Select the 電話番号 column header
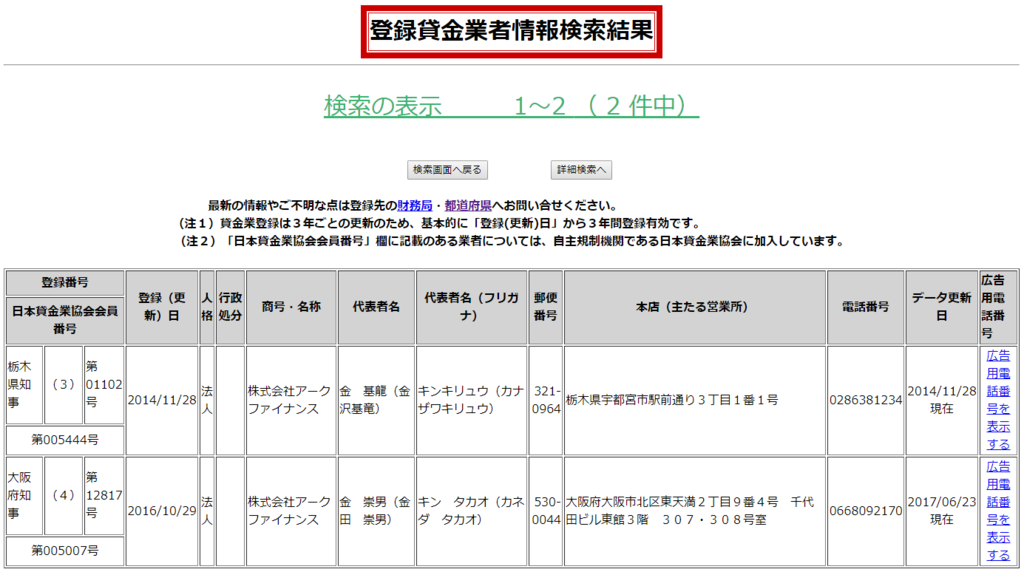Viewport: 1024px width, 572px height. pyautogui.click(x=865, y=307)
